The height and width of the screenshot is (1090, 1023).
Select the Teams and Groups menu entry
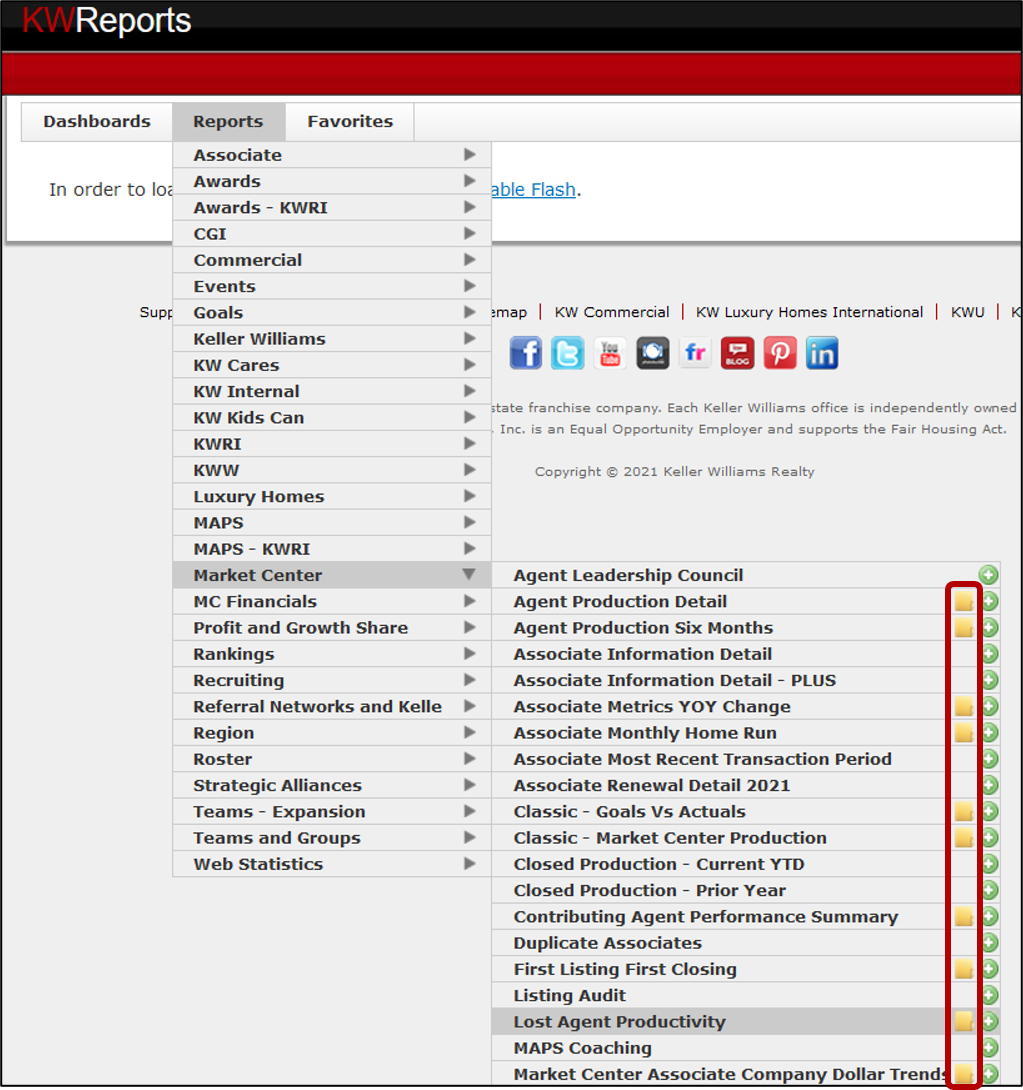(x=332, y=838)
